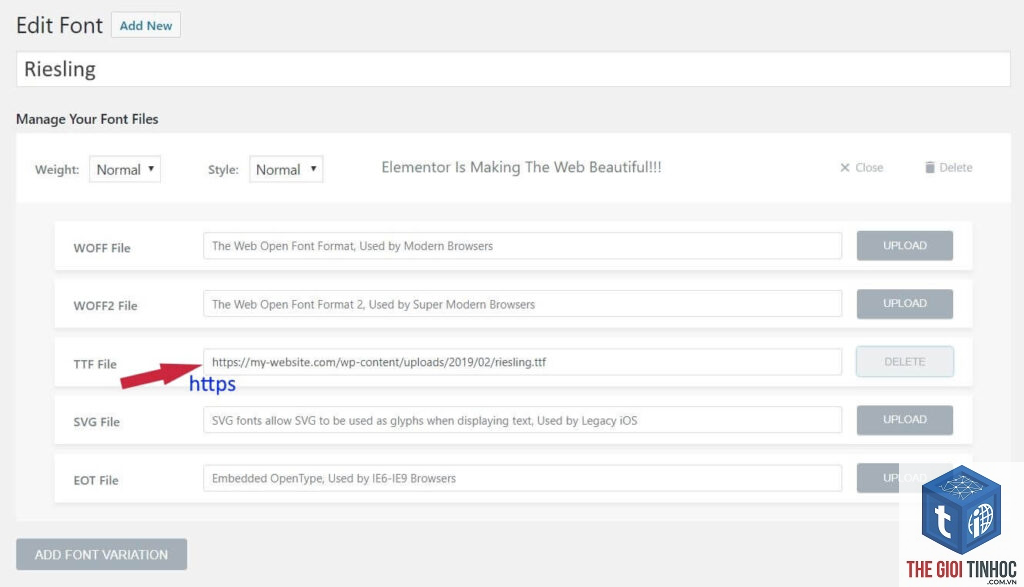The width and height of the screenshot is (1024, 587).
Task: Click the 'SVG File' label
Action: (97, 422)
